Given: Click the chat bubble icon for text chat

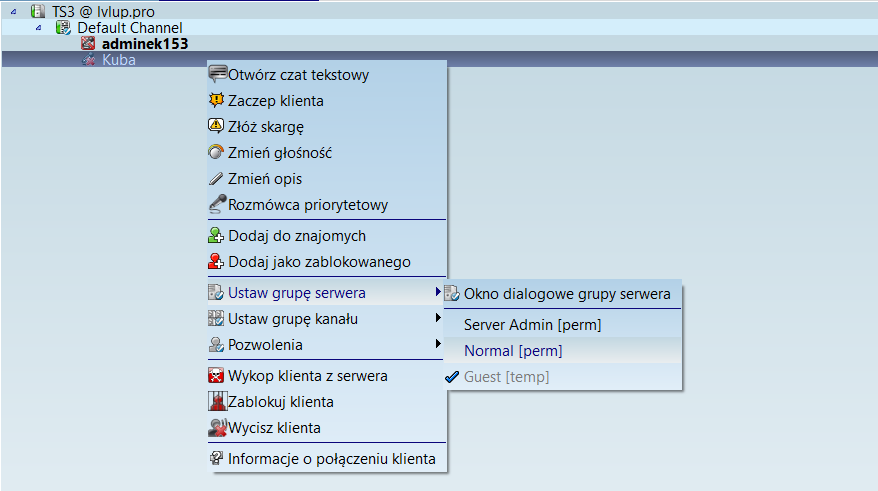Looking at the screenshot, I should (x=216, y=74).
